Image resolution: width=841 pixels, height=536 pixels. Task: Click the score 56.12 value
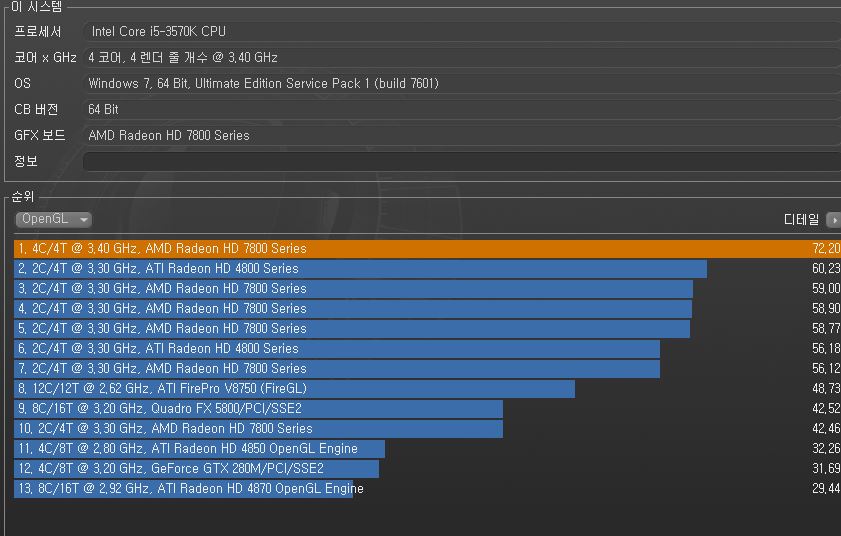click(827, 369)
